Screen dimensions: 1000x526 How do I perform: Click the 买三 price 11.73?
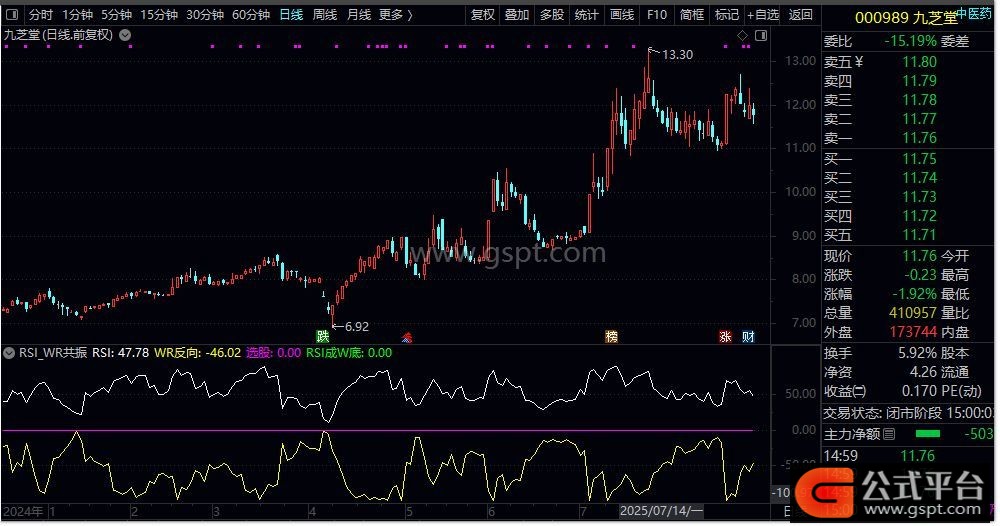point(920,197)
